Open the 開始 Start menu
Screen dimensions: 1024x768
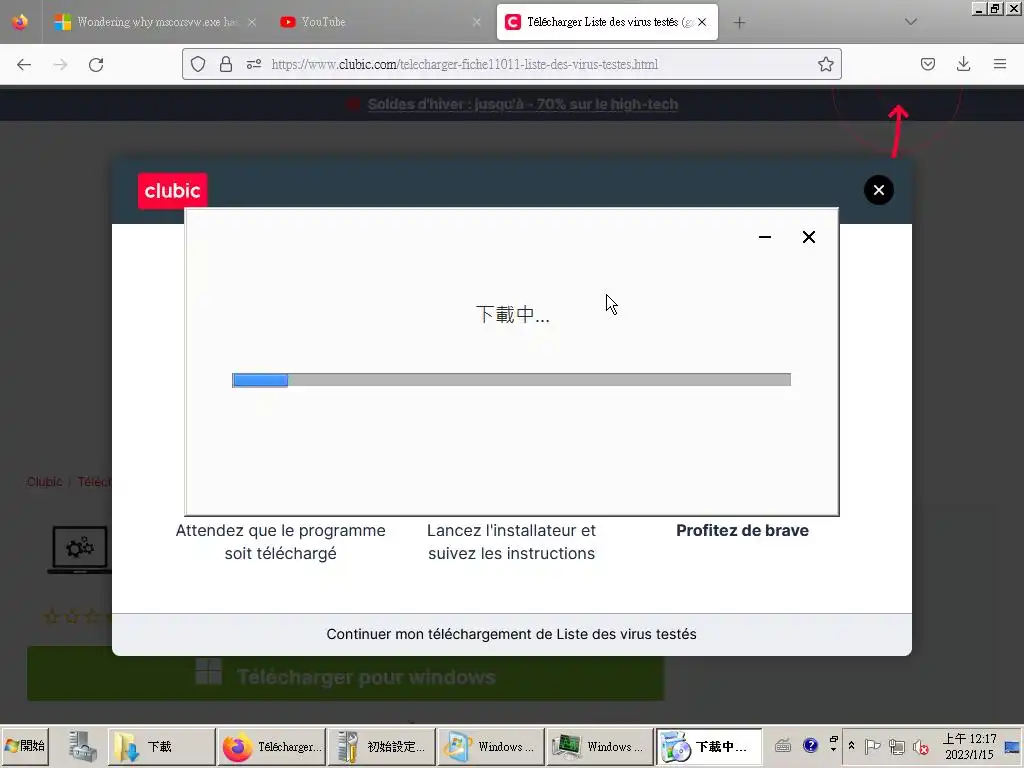(x=25, y=746)
